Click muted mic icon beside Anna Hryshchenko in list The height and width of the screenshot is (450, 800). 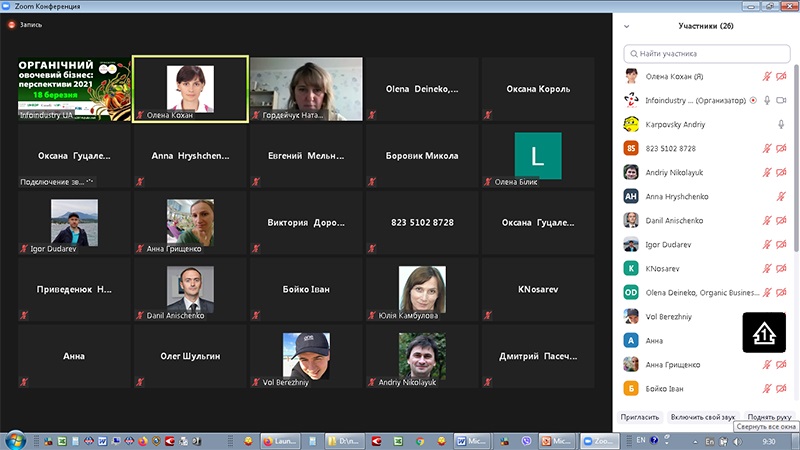(781, 196)
